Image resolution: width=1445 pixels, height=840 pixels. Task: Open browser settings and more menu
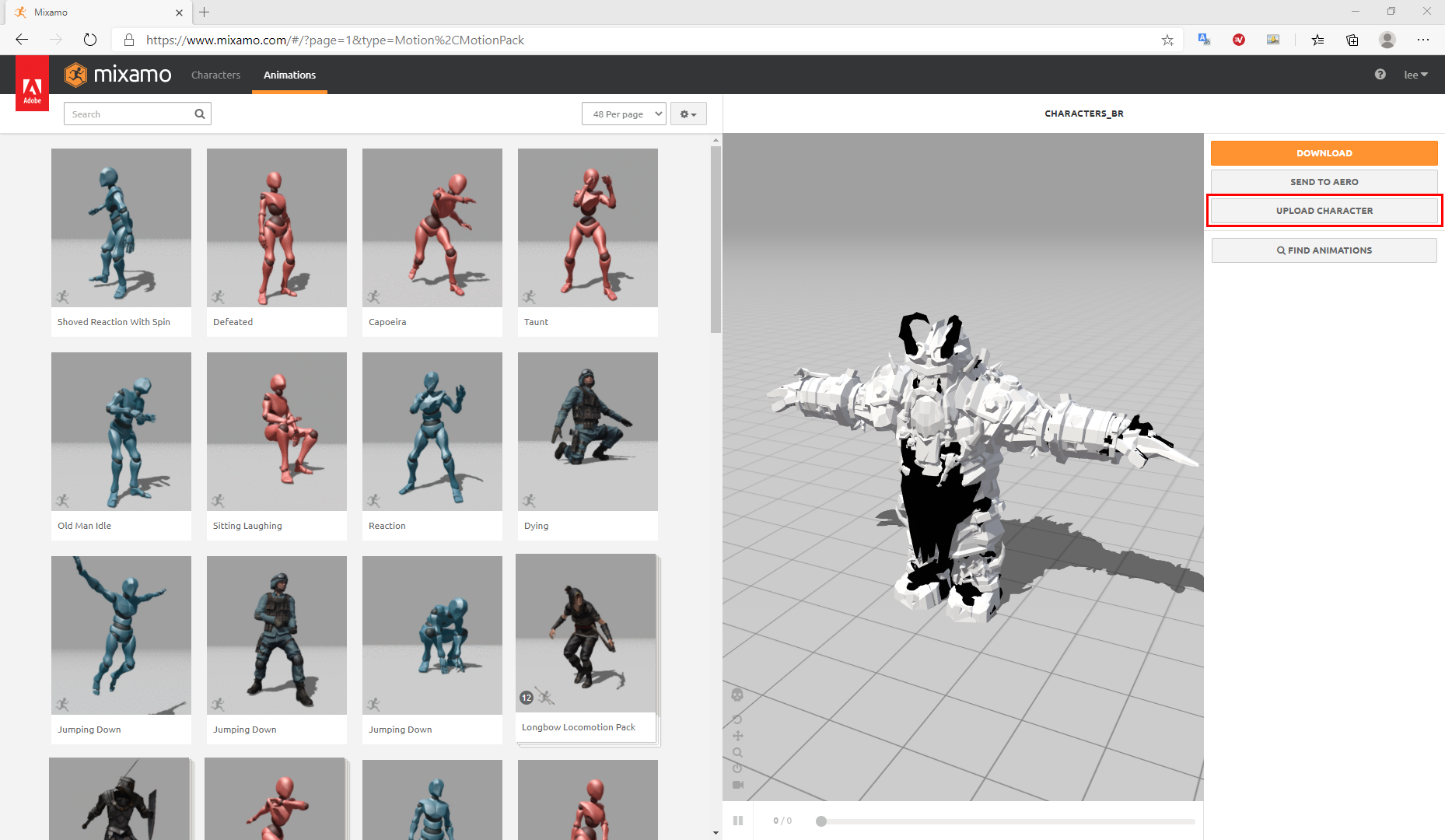[x=1423, y=40]
